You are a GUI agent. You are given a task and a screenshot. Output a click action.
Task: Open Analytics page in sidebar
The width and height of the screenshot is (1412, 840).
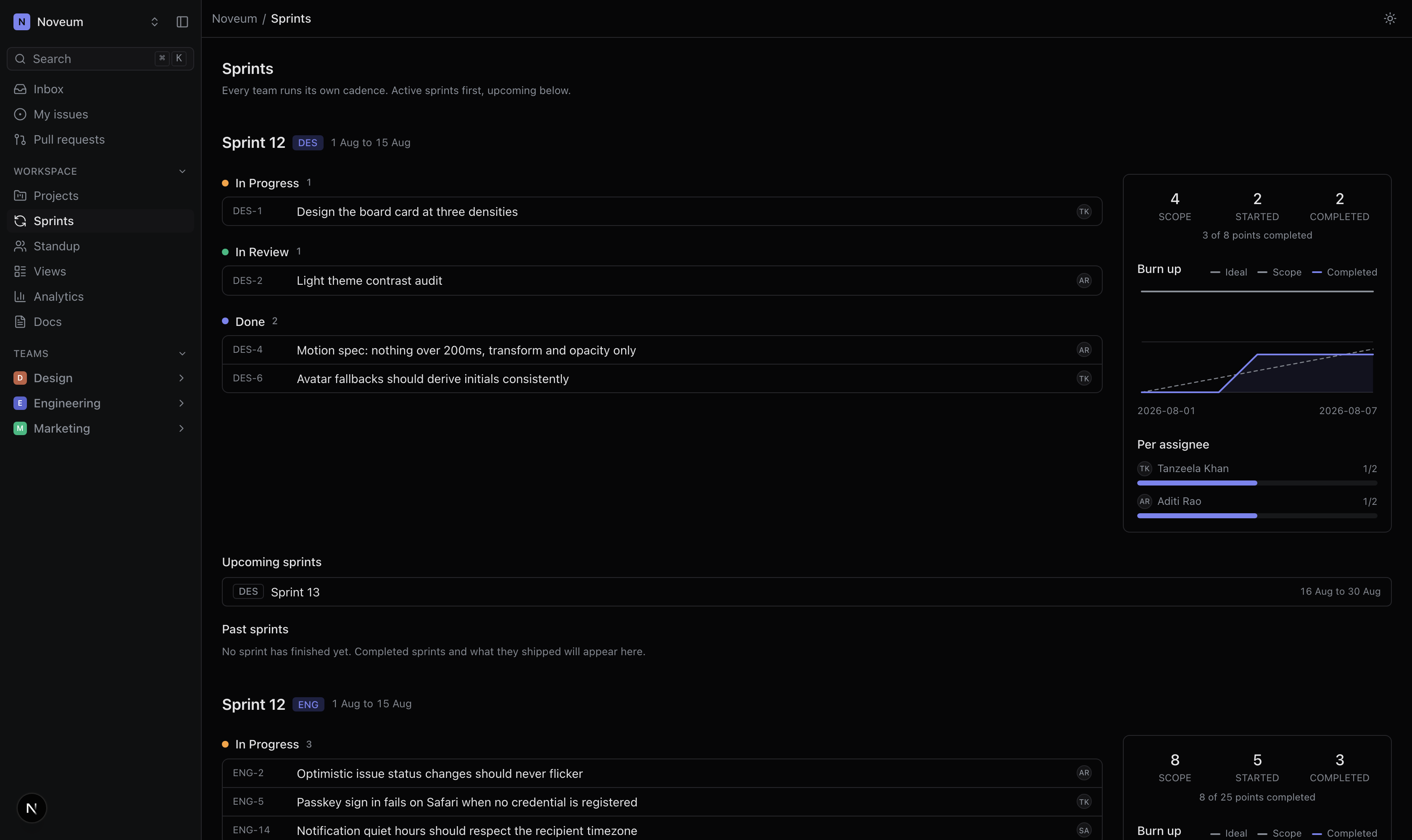pos(100,297)
